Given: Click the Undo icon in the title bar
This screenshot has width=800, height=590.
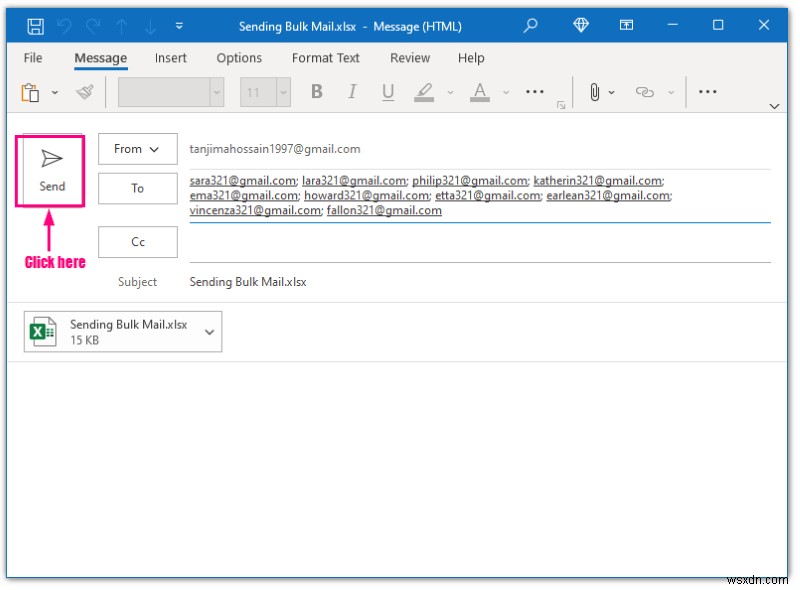Looking at the screenshot, I should point(62,26).
